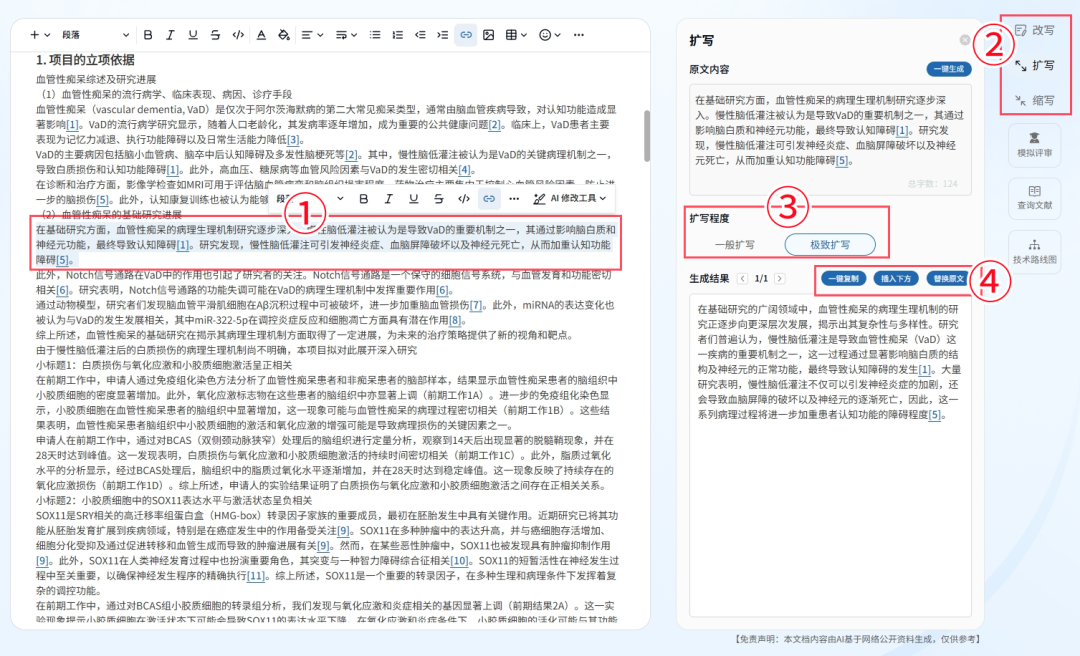Toggle underline in the top toolbar
This screenshot has width=1080, height=656.
coord(193,35)
